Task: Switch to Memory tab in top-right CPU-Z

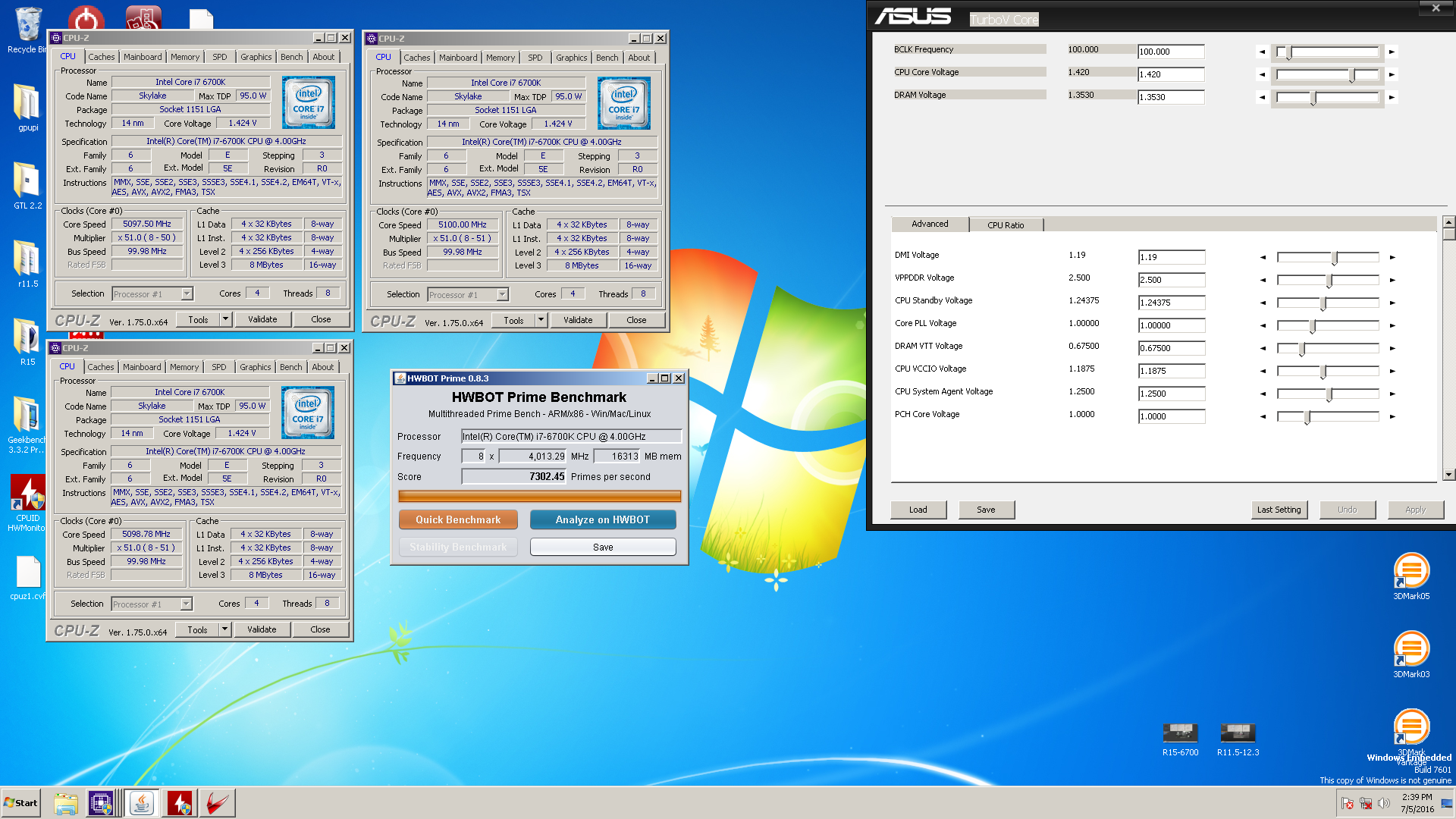Action: click(500, 58)
